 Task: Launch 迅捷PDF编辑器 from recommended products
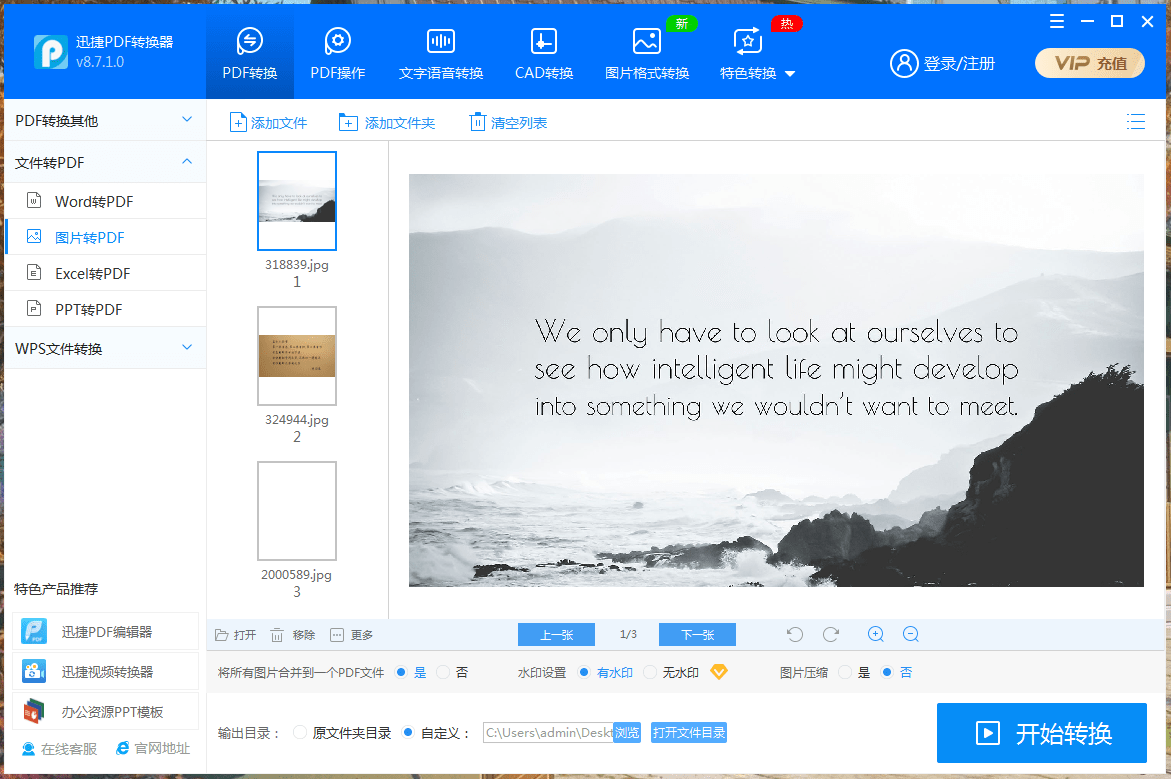point(105,631)
